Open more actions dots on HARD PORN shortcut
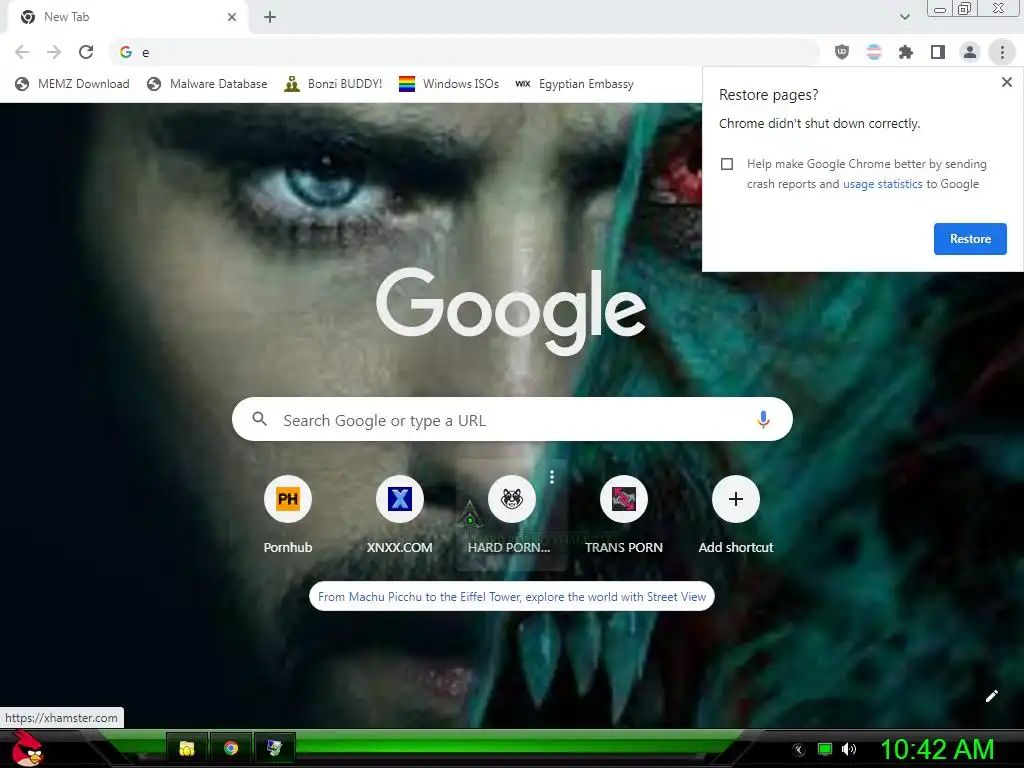This screenshot has height=768, width=1024. (552, 477)
